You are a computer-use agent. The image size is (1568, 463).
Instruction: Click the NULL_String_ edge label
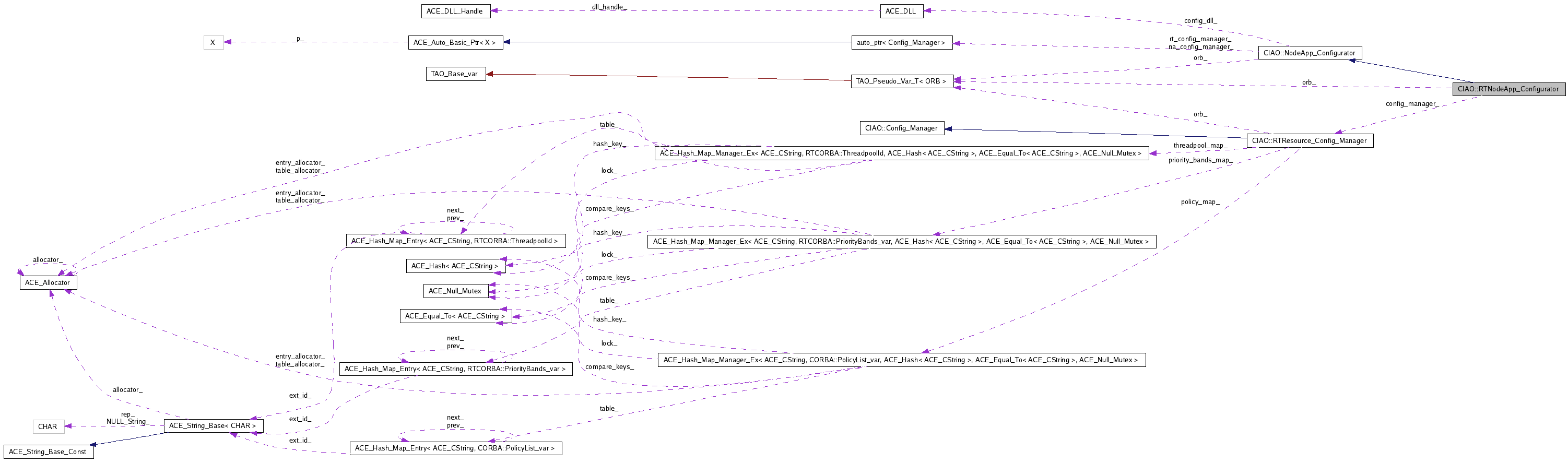[x=127, y=422]
